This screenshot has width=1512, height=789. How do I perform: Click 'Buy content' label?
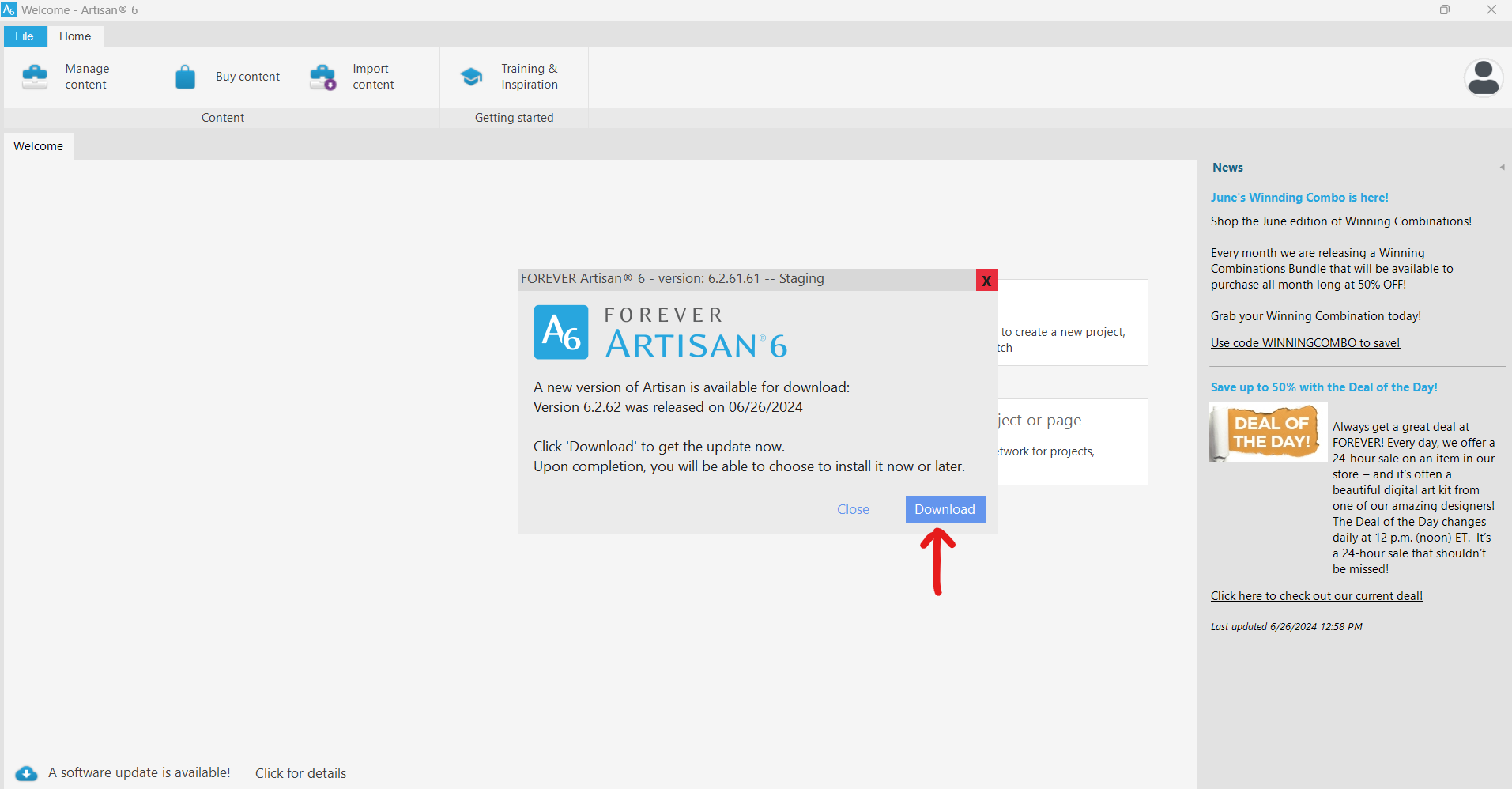tap(247, 77)
